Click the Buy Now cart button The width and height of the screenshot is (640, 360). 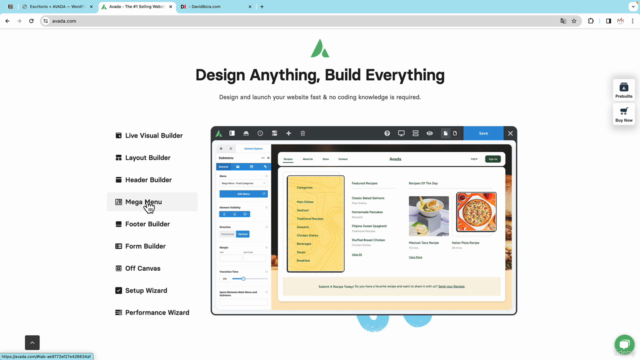tap(624, 114)
